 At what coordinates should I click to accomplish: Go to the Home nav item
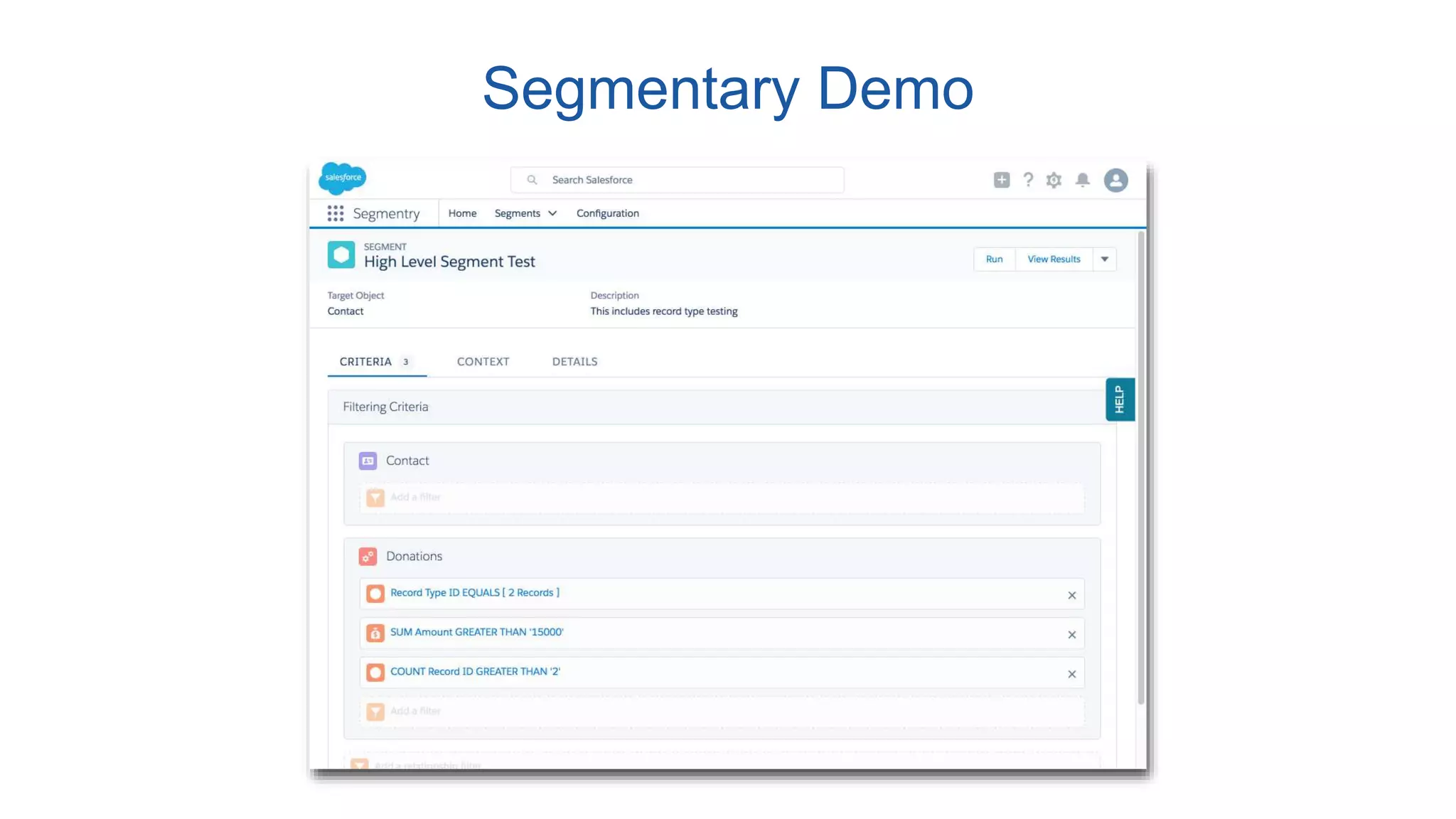coord(462,213)
